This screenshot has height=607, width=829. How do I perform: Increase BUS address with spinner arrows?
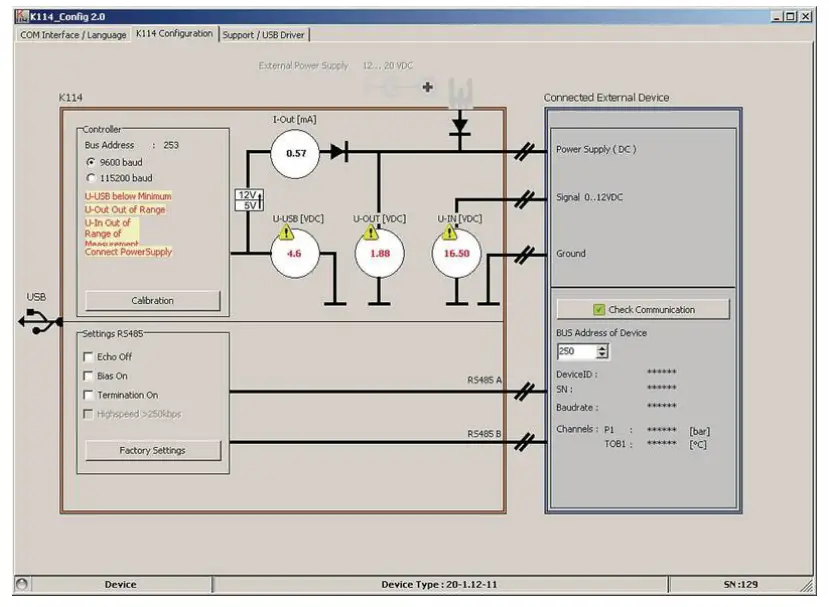pos(602,348)
